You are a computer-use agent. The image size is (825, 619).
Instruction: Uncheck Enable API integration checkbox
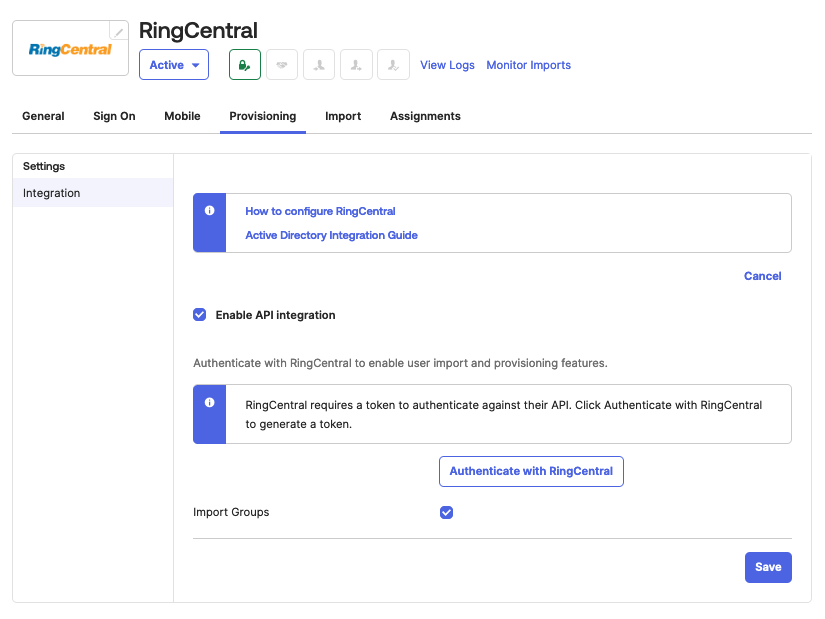pyautogui.click(x=200, y=315)
